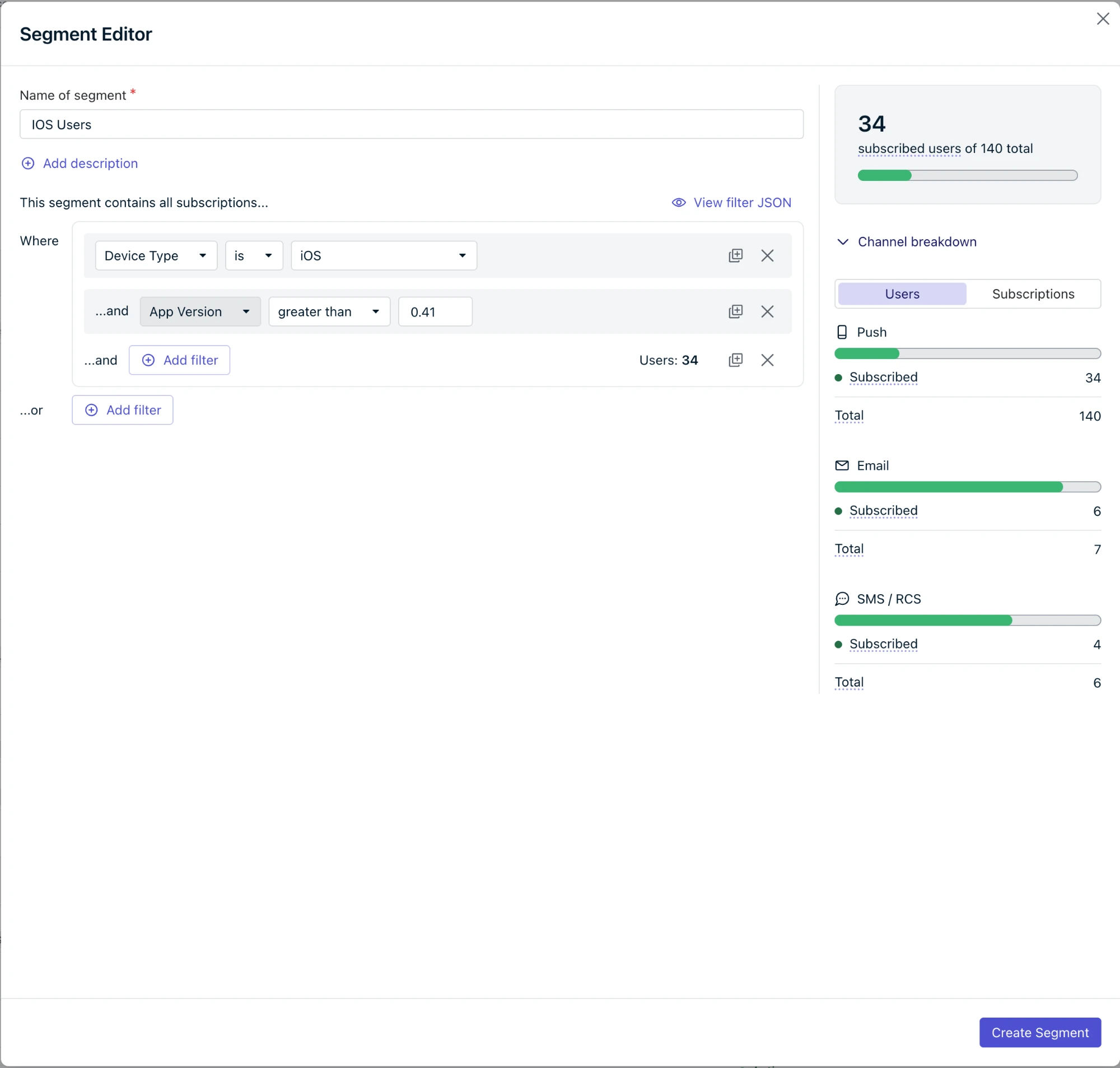Image resolution: width=1120 pixels, height=1068 pixels.
Task: Close the Segment Editor dialog
Action: click(1102, 19)
